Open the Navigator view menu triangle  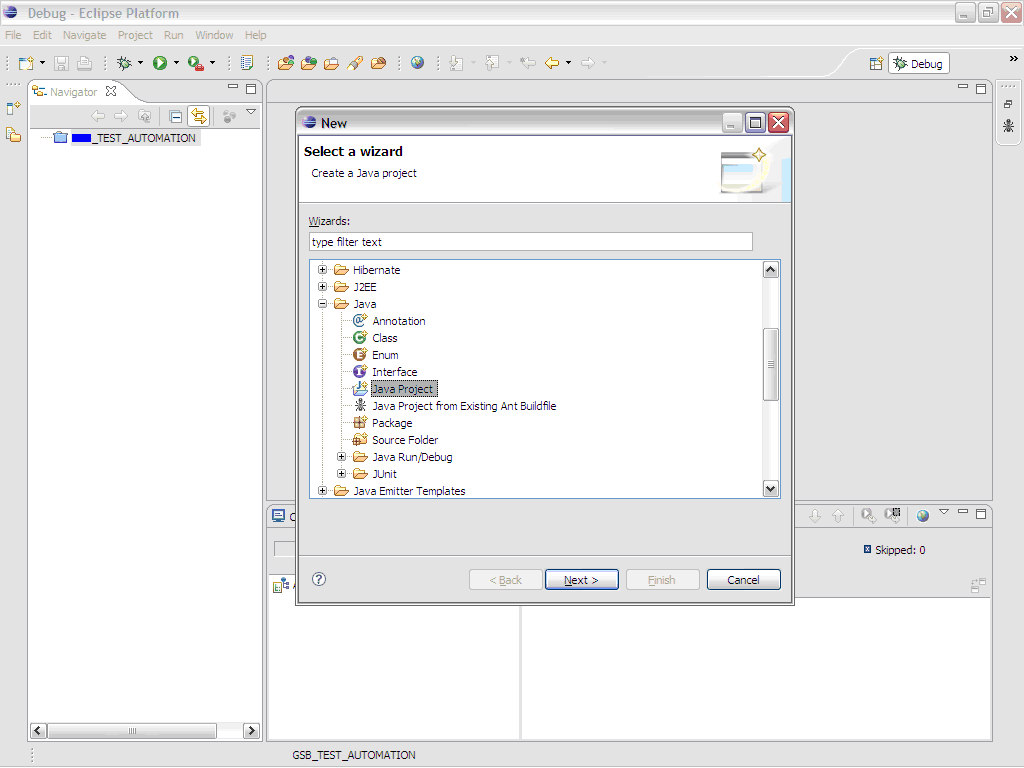(251, 112)
